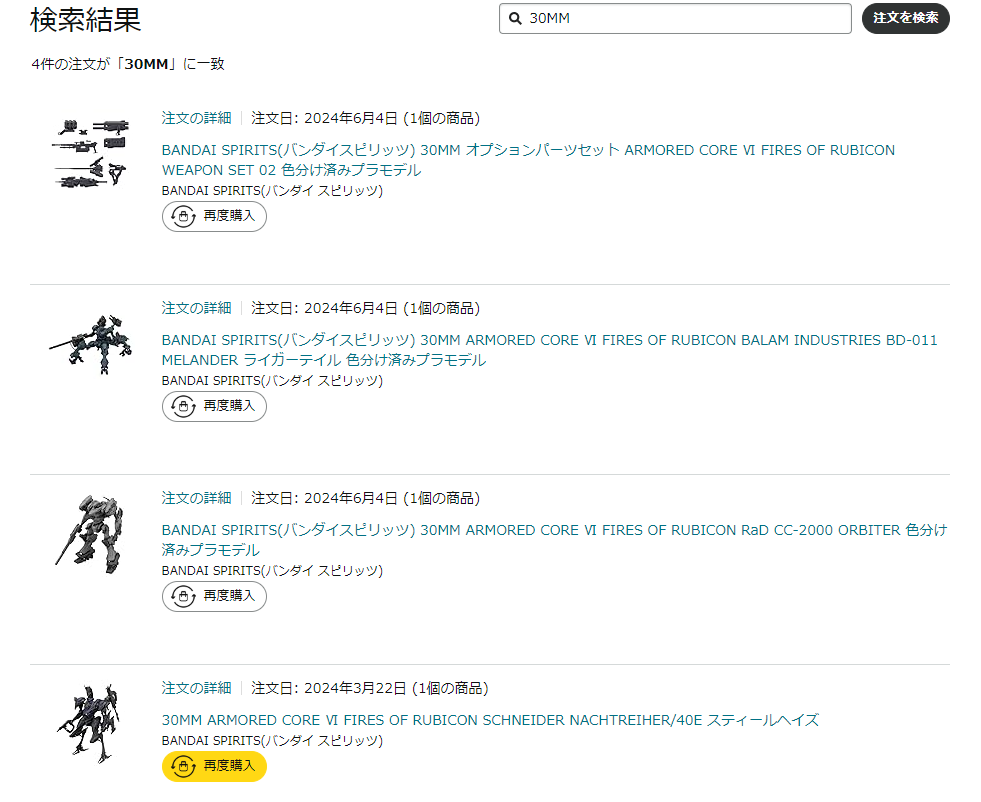Viewport: 981px width, 802px height.
Task: Click order date text 2024年3月22日
Action: [355, 689]
